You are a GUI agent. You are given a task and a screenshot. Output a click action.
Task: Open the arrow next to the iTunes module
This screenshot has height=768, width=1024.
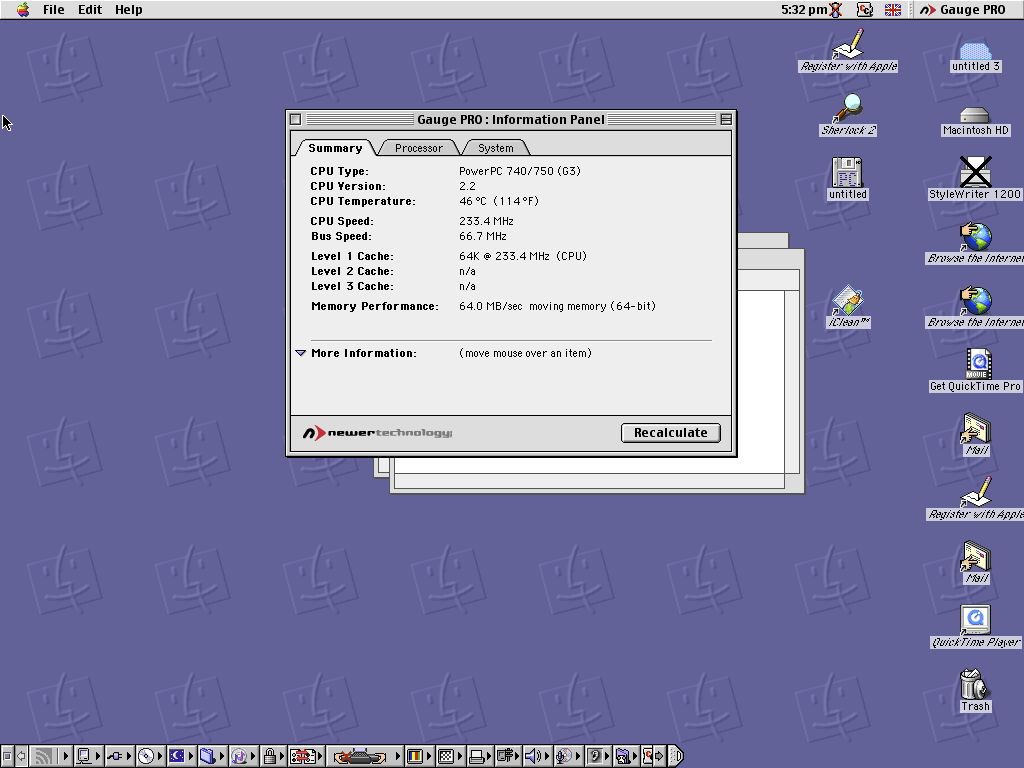[x=253, y=756]
